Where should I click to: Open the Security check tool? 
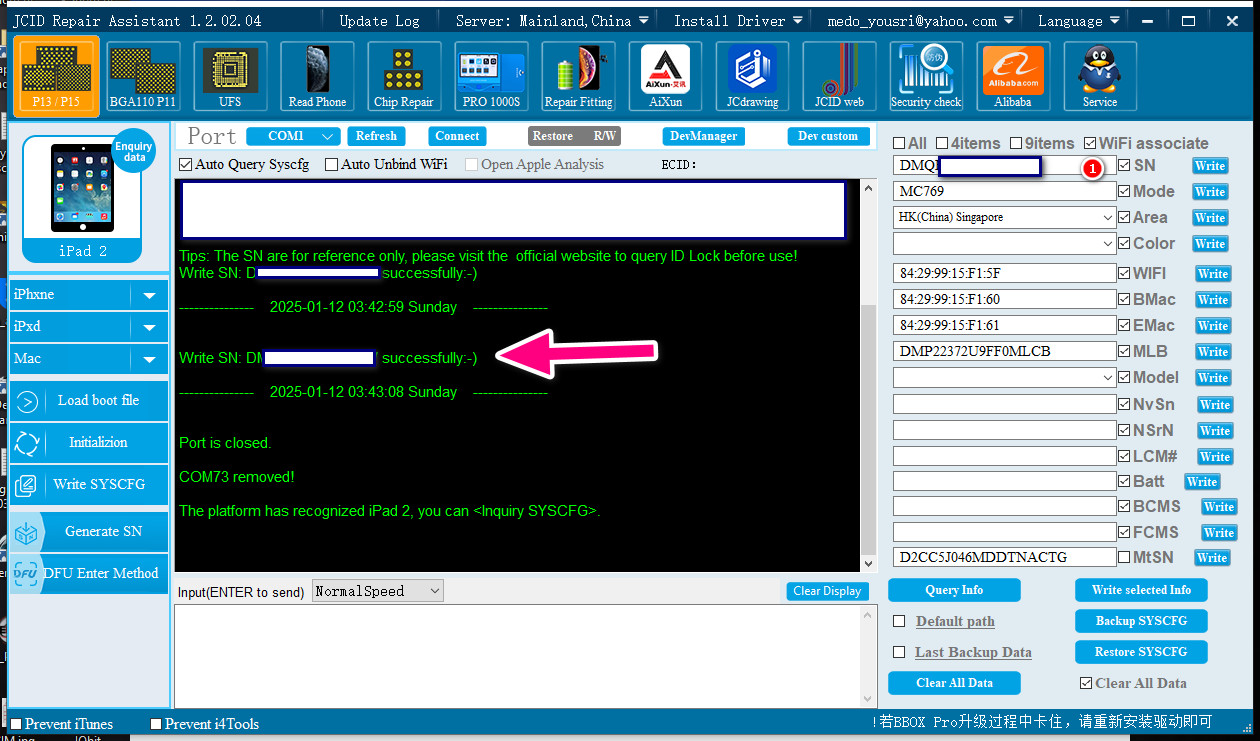click(926, 76)
